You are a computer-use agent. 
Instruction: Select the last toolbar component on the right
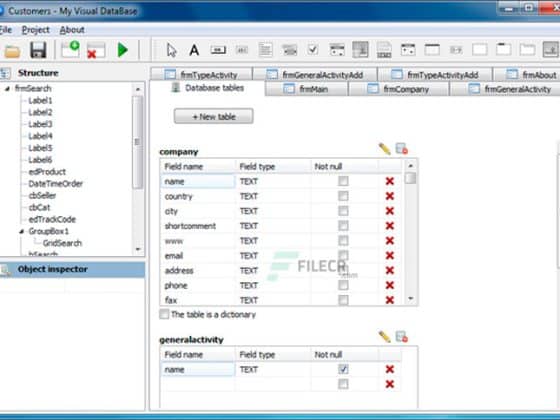[551, 50]
